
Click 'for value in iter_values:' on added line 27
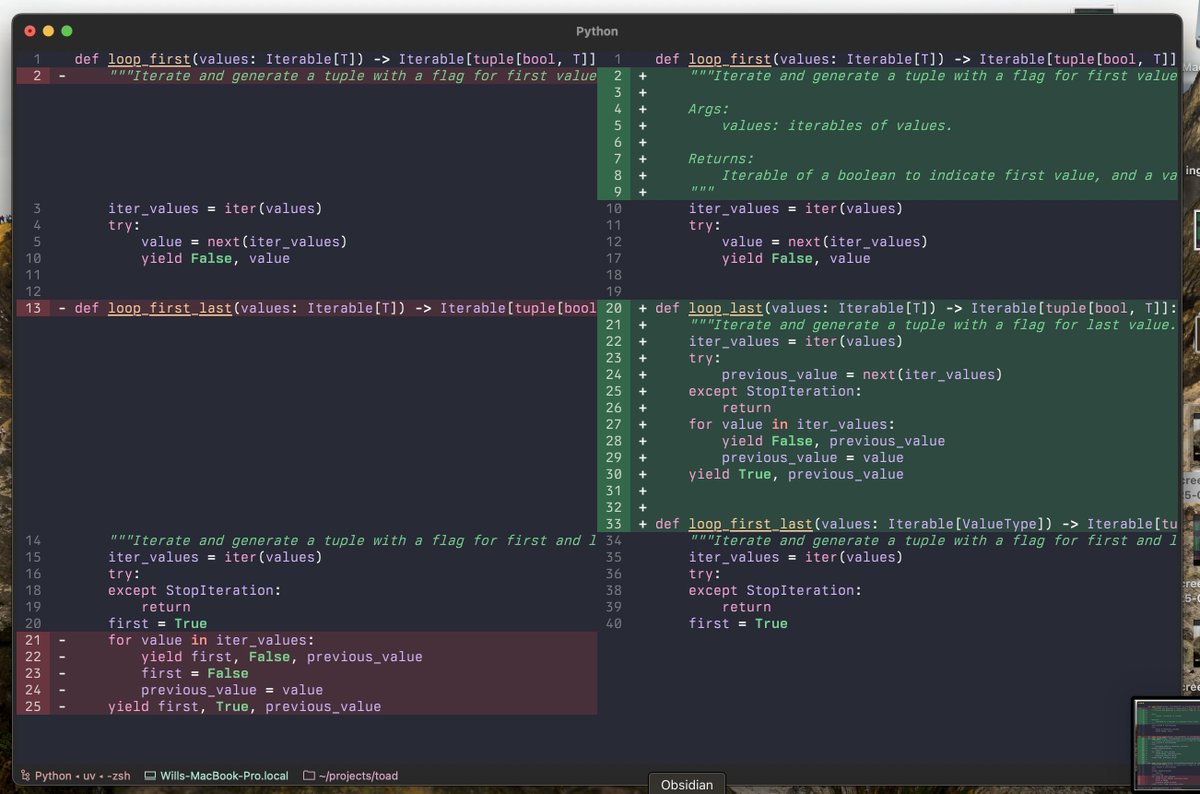791,424
